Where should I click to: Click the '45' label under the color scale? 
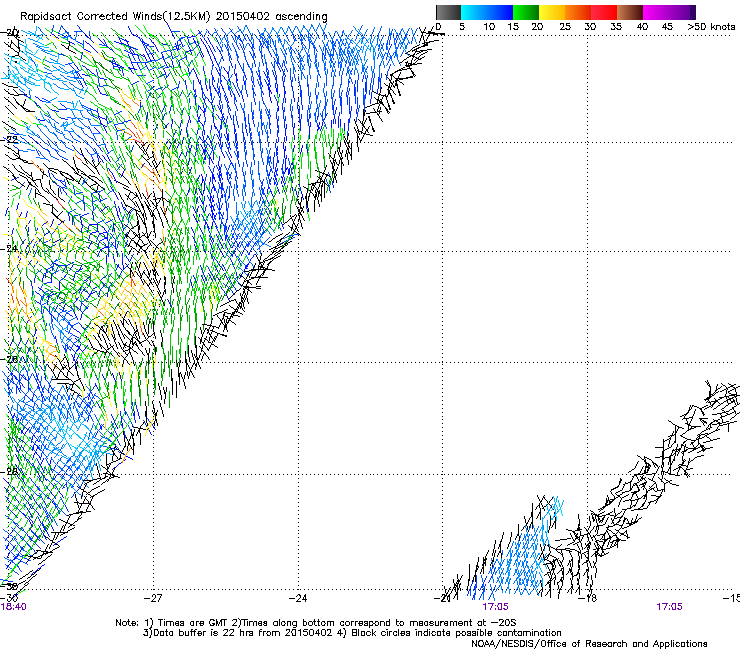[x=667, y=27]
